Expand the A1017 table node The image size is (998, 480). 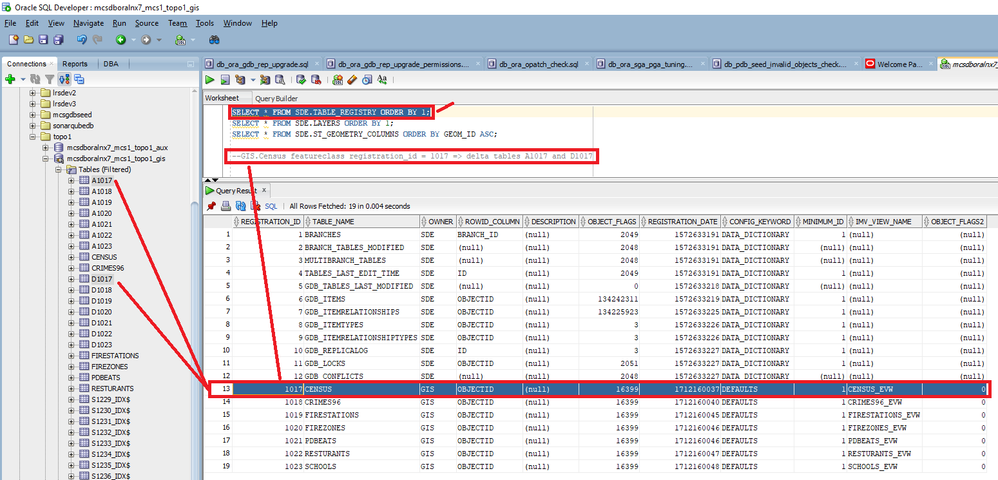coord(72,181)
